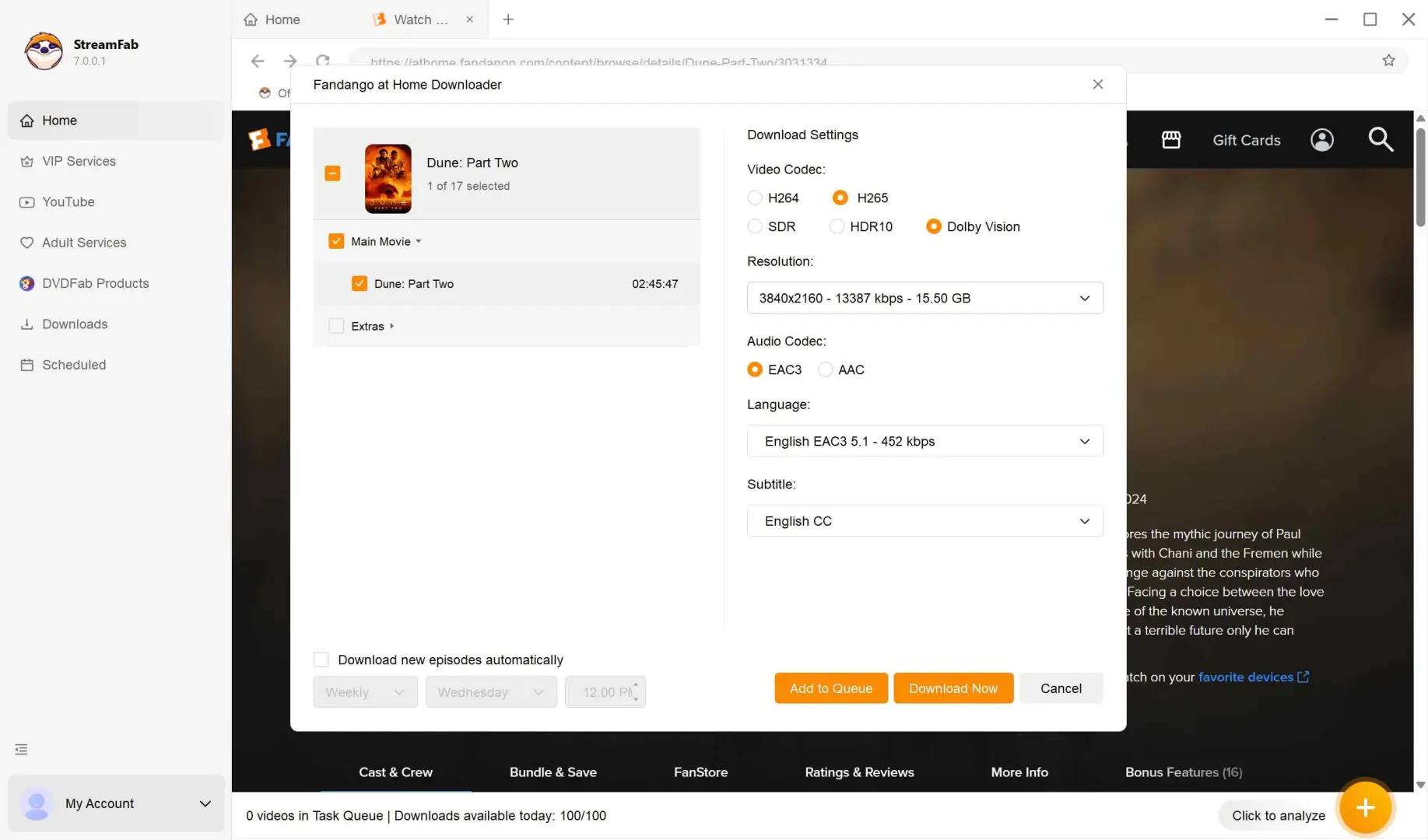
Task: Open DVDFab Products in sidebar
Action: pyautogui.click(x=116, y=283)
